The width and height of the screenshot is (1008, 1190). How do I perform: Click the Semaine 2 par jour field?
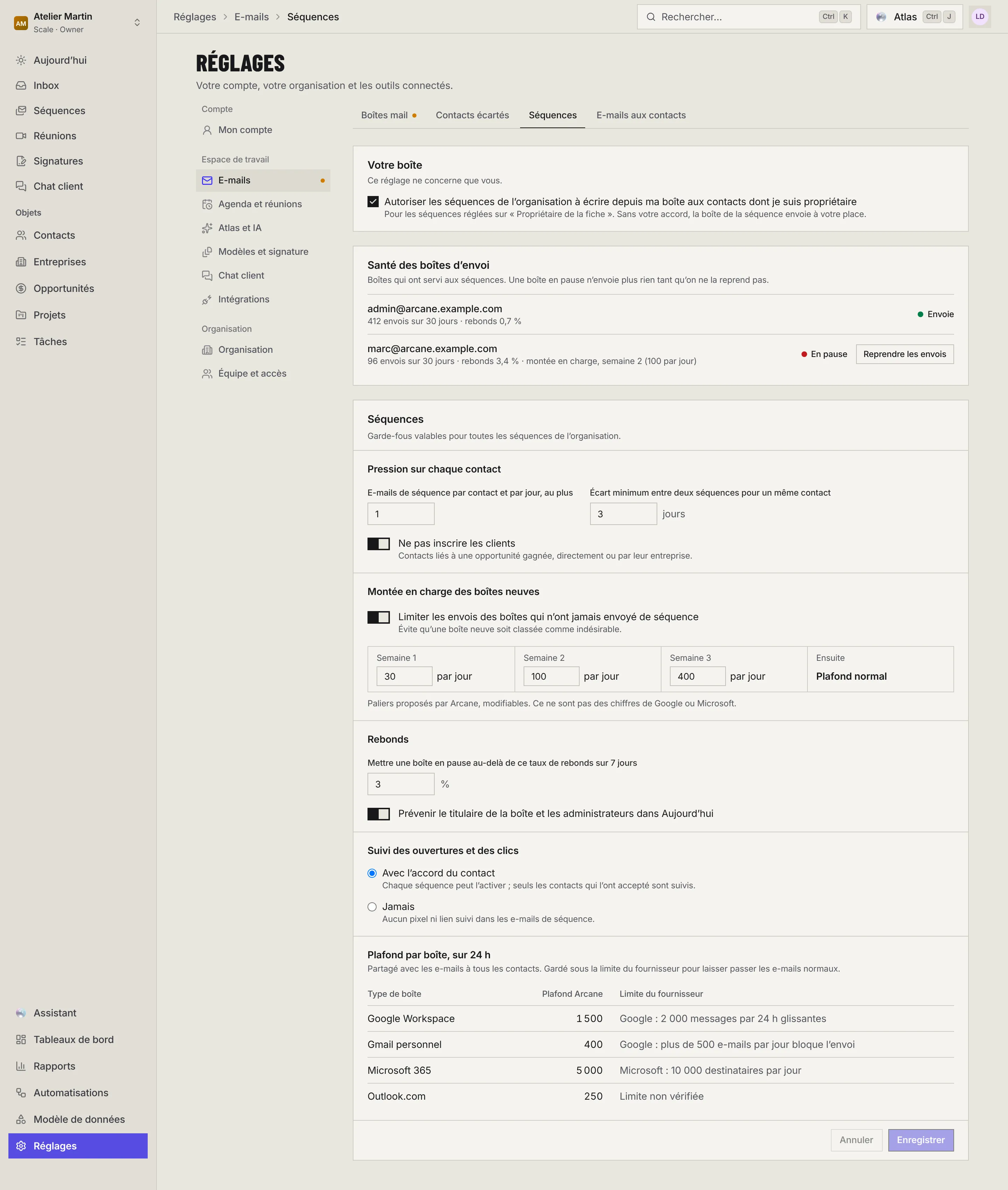tap(551, 677)
